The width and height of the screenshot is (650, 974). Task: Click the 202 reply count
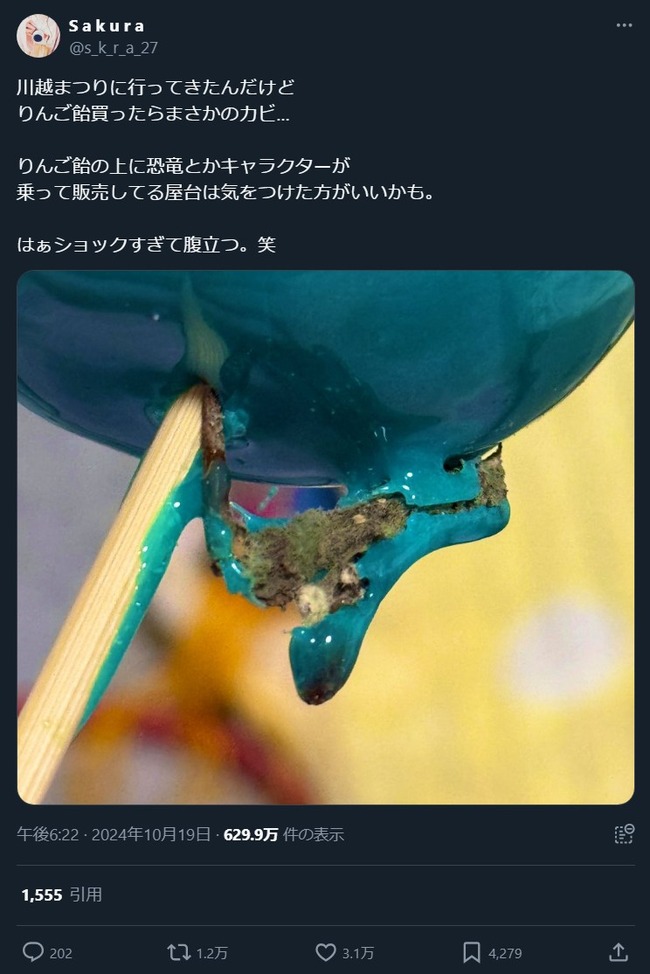[x=61, y=953]
